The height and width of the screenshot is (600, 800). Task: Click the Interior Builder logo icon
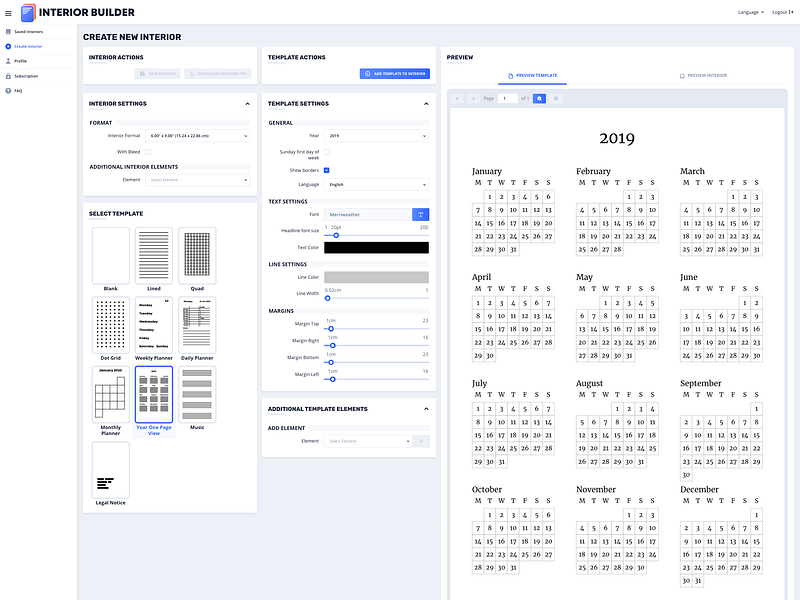(x=28, y=13)
